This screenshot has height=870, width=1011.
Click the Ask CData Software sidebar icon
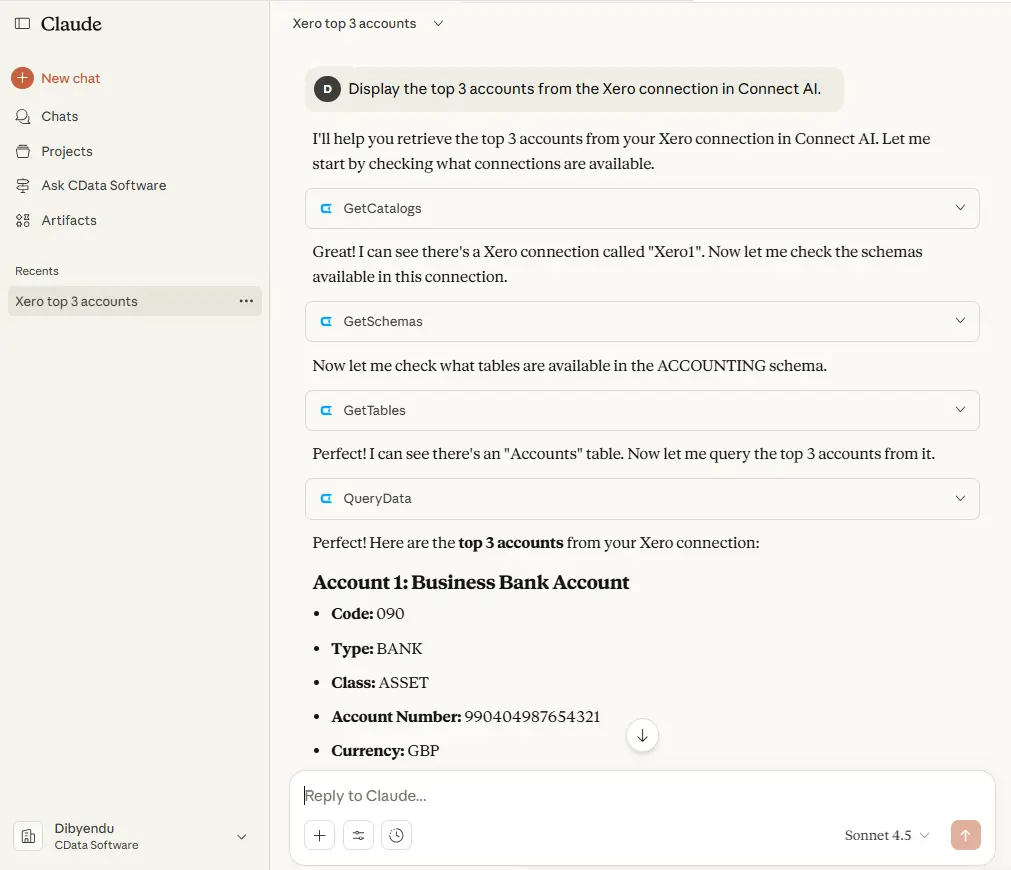click(21, 185)
